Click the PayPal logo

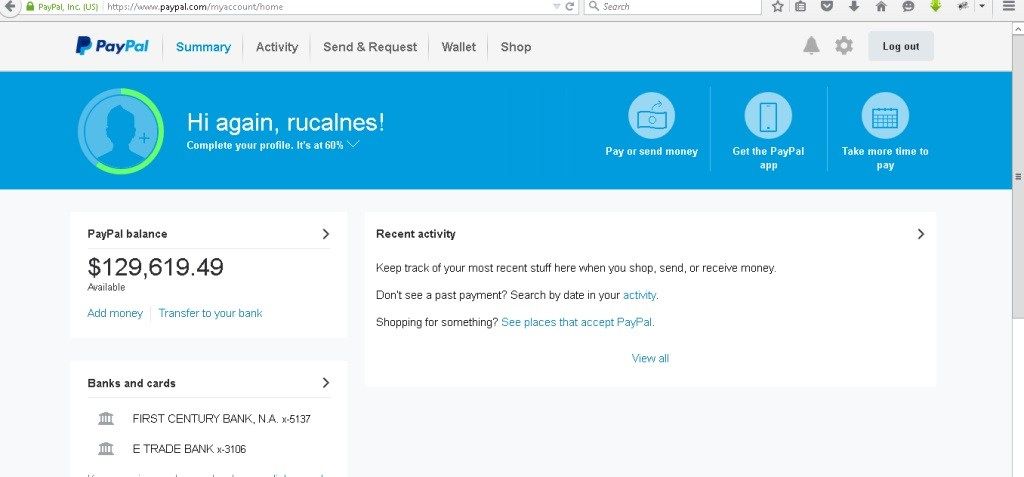(112, 46)
